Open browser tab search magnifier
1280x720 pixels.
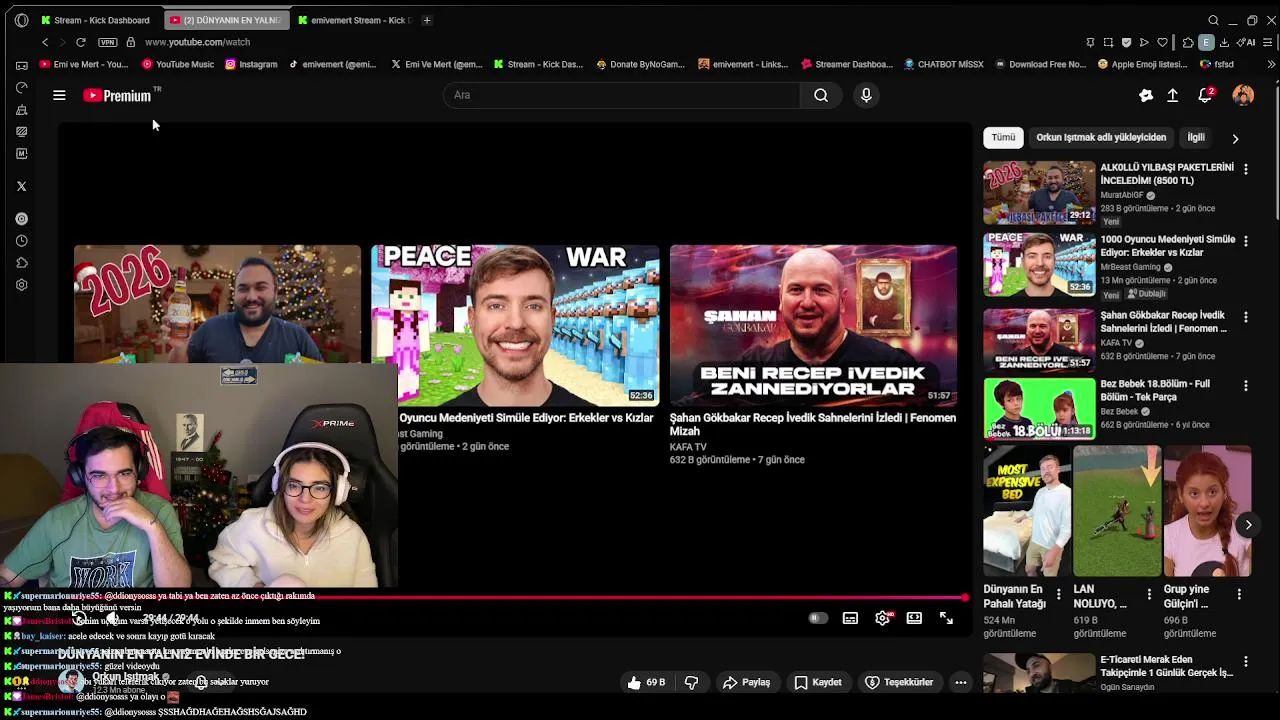[1213, 20]
